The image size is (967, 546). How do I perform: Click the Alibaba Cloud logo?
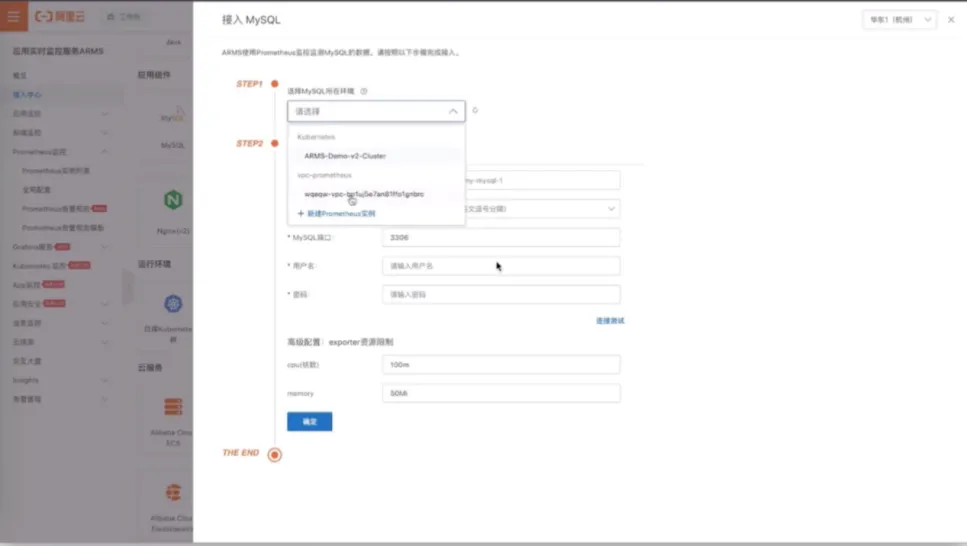coord(60,17)
